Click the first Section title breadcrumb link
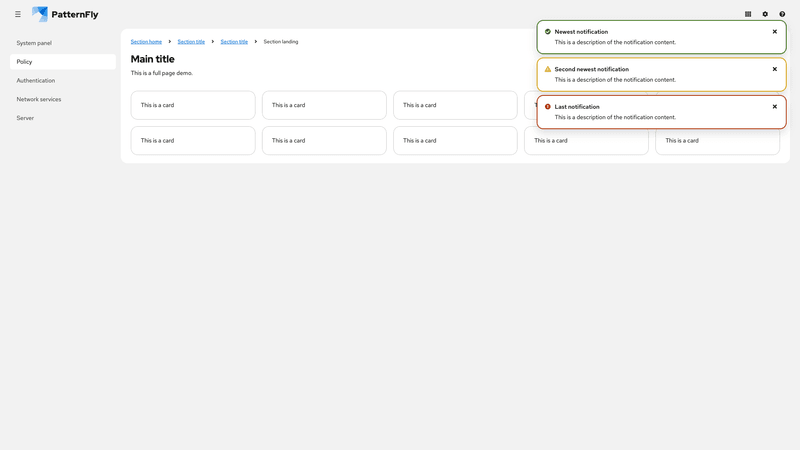This screenshot has width=800, height=450. [x=191, y=42]
